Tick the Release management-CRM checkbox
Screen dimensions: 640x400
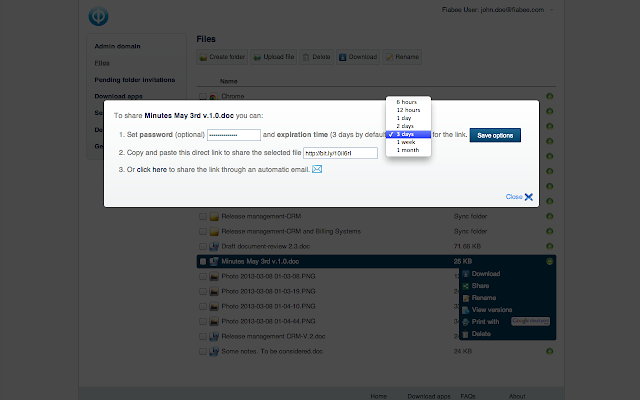coord(203,216)
